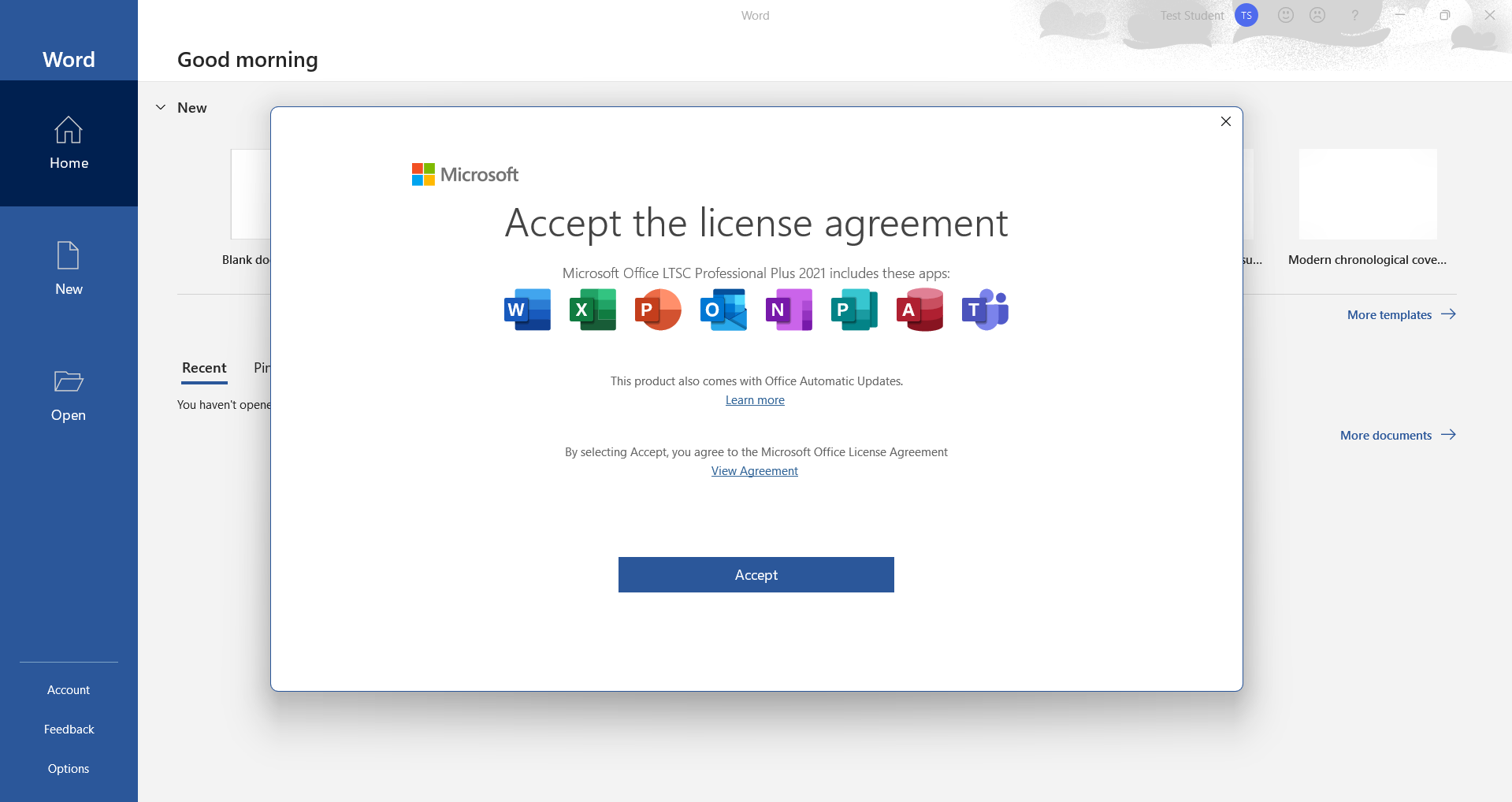Click the OneNote app icon in dialog
Viewport: 1512px width, 802px height.
[x=789, y=310]
